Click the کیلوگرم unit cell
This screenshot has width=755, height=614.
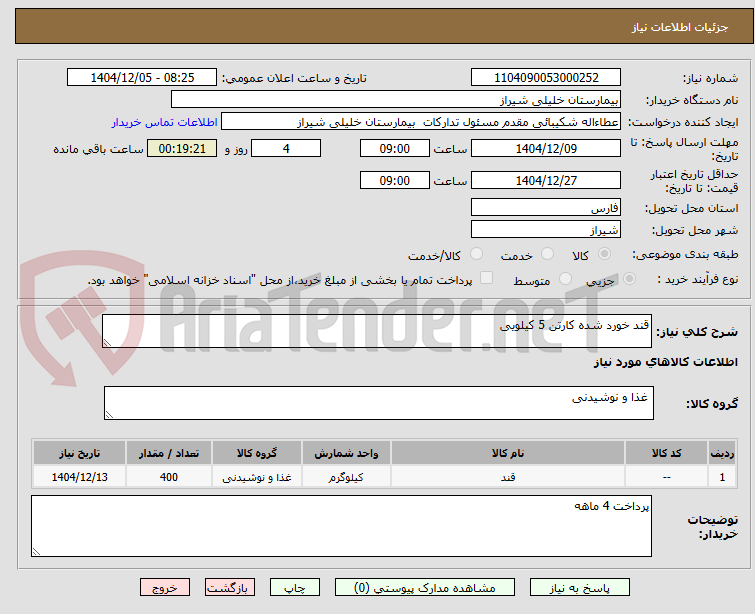tap(346, 477)
